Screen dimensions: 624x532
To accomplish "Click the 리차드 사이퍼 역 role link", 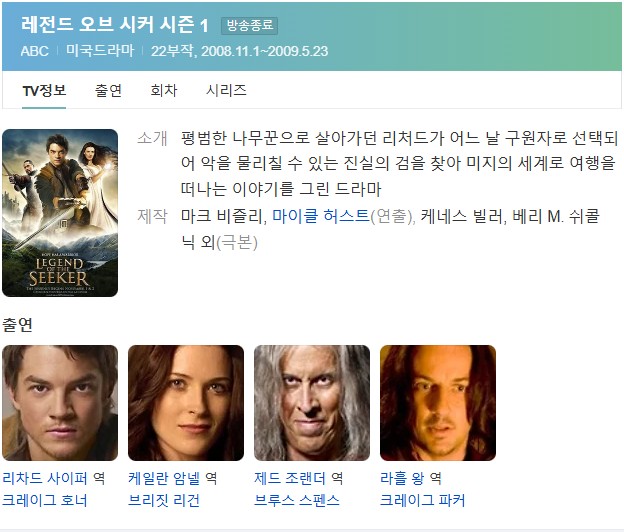I will (54, 478).
